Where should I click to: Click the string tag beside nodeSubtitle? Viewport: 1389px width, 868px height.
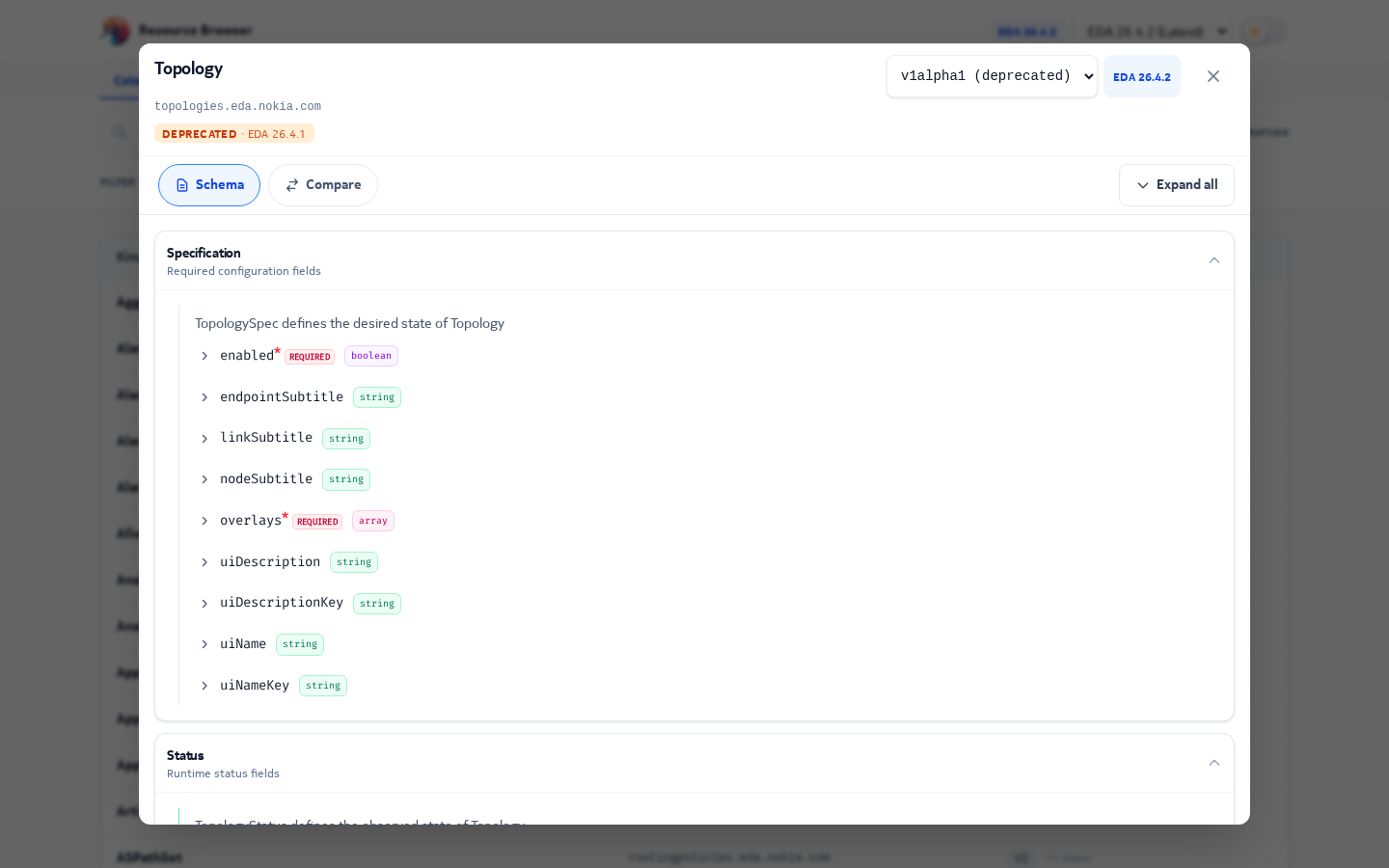[x=346, y=479]
